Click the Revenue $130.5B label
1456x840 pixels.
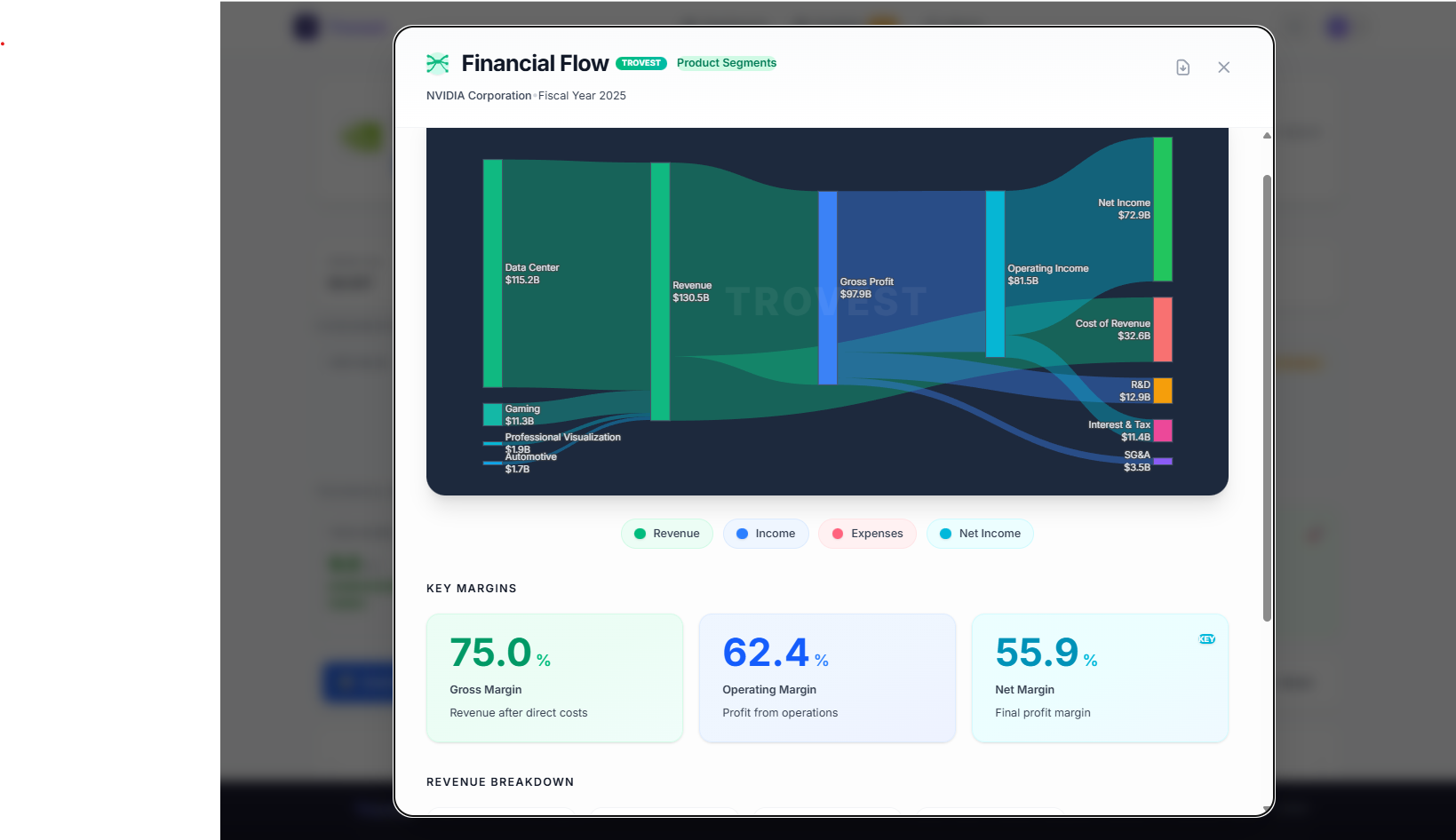[692, 291]
